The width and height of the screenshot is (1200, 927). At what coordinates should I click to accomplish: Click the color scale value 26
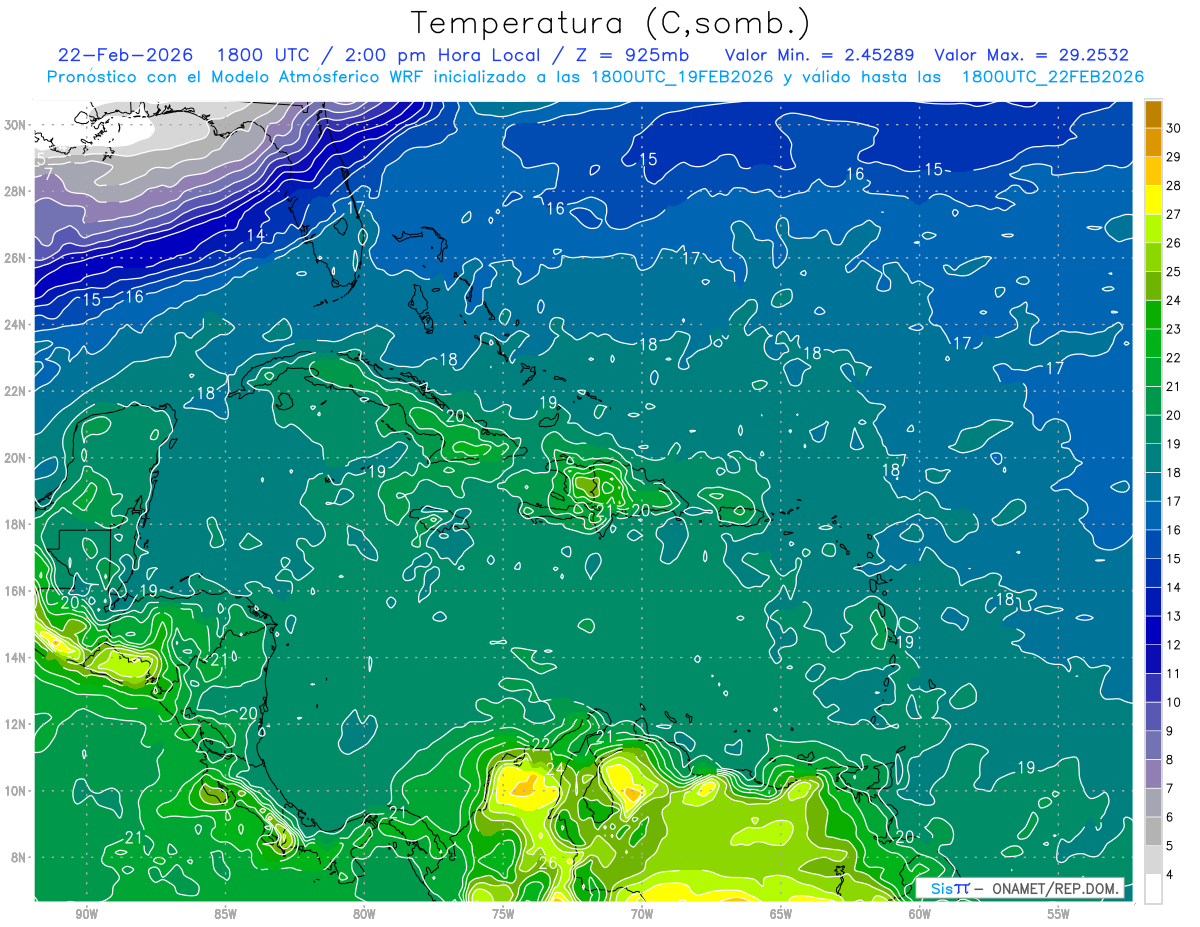1174,243
